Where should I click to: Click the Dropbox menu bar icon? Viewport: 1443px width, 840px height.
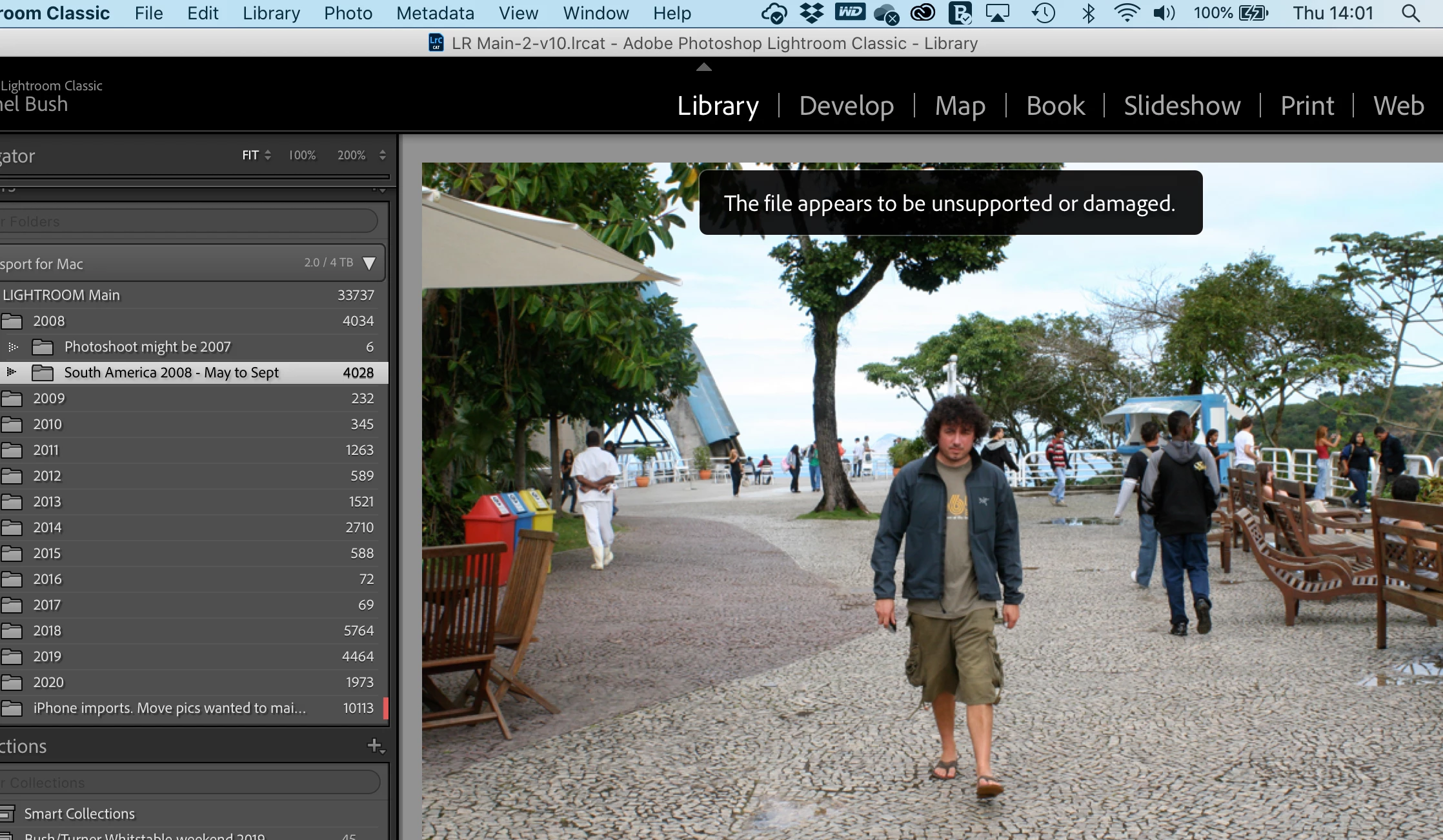(811, 13)
